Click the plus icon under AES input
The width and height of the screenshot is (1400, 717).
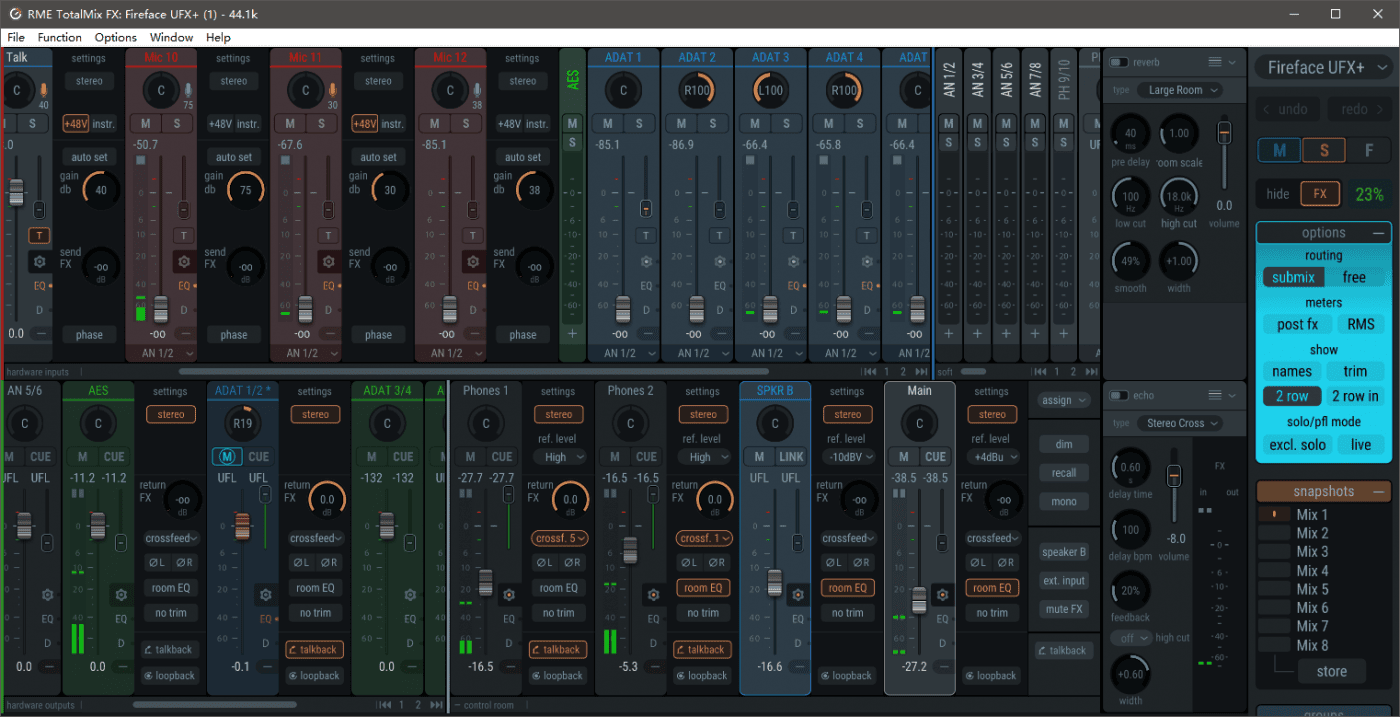click(573, 334)
